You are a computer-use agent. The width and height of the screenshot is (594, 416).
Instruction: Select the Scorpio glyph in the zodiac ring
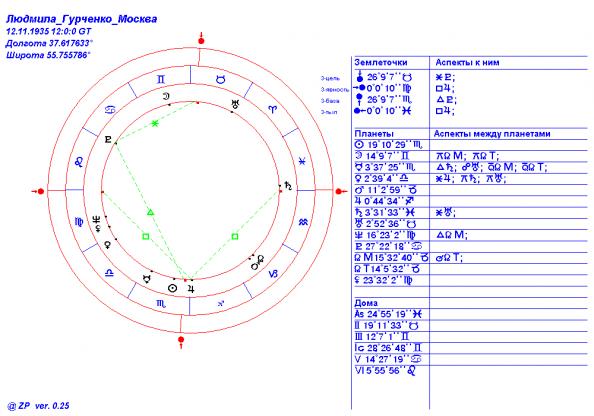coord(161,303)
